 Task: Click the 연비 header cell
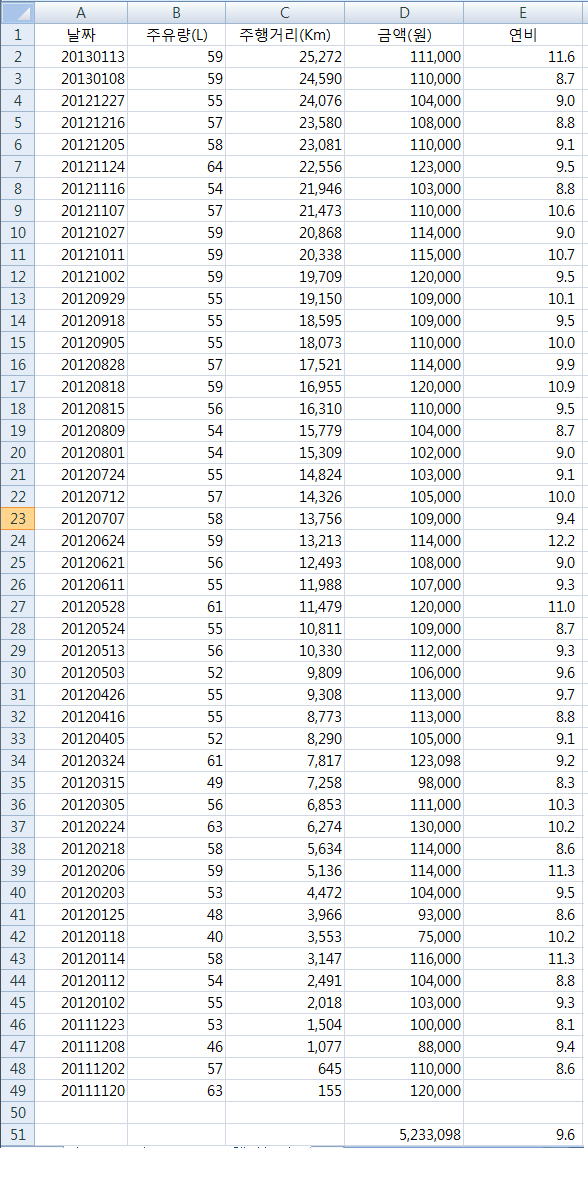[x=522, y=35]
